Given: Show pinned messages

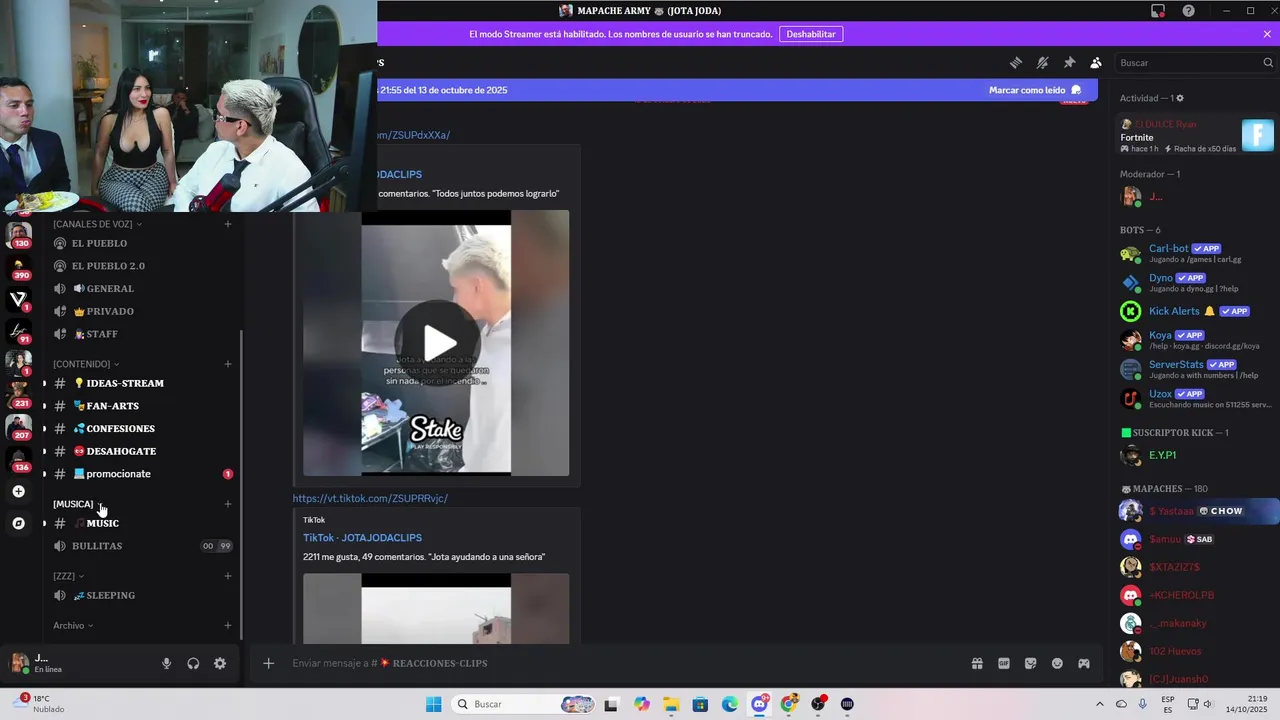Looking at the screenshot, I should [x=1069, y=62].
